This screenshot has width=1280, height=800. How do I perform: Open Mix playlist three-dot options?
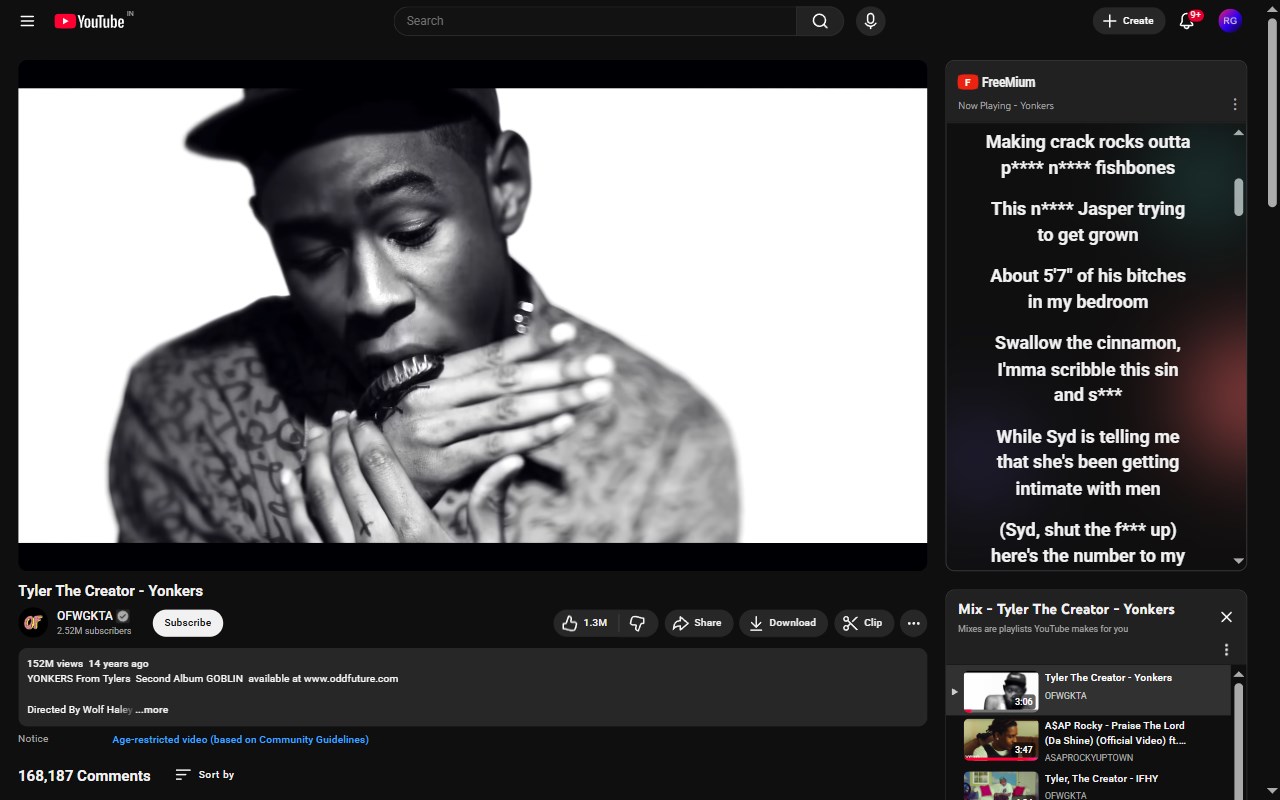pyautogui.click(x=1226, y=650)
